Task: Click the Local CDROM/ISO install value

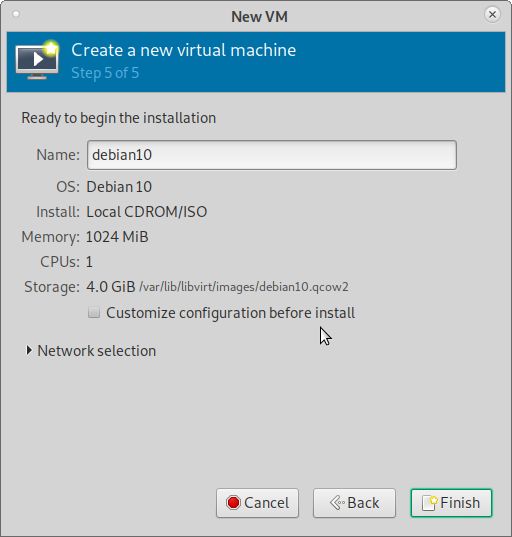Action: coord(147,212)
